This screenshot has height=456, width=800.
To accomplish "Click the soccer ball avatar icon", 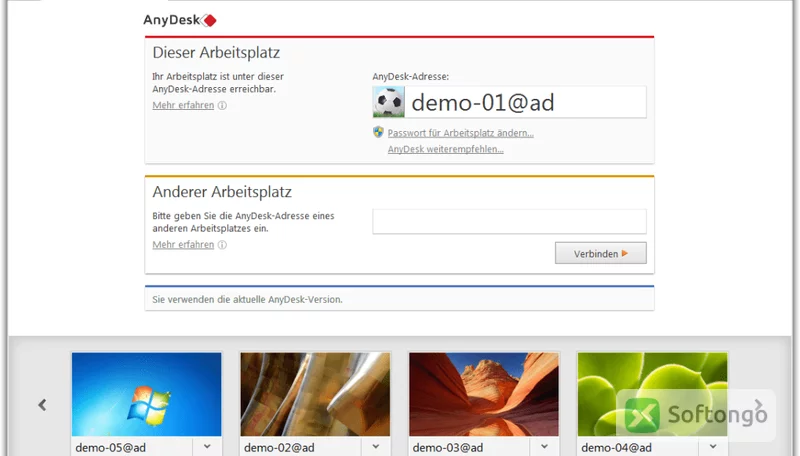I will pyautogui.click(x=389, y=102).
